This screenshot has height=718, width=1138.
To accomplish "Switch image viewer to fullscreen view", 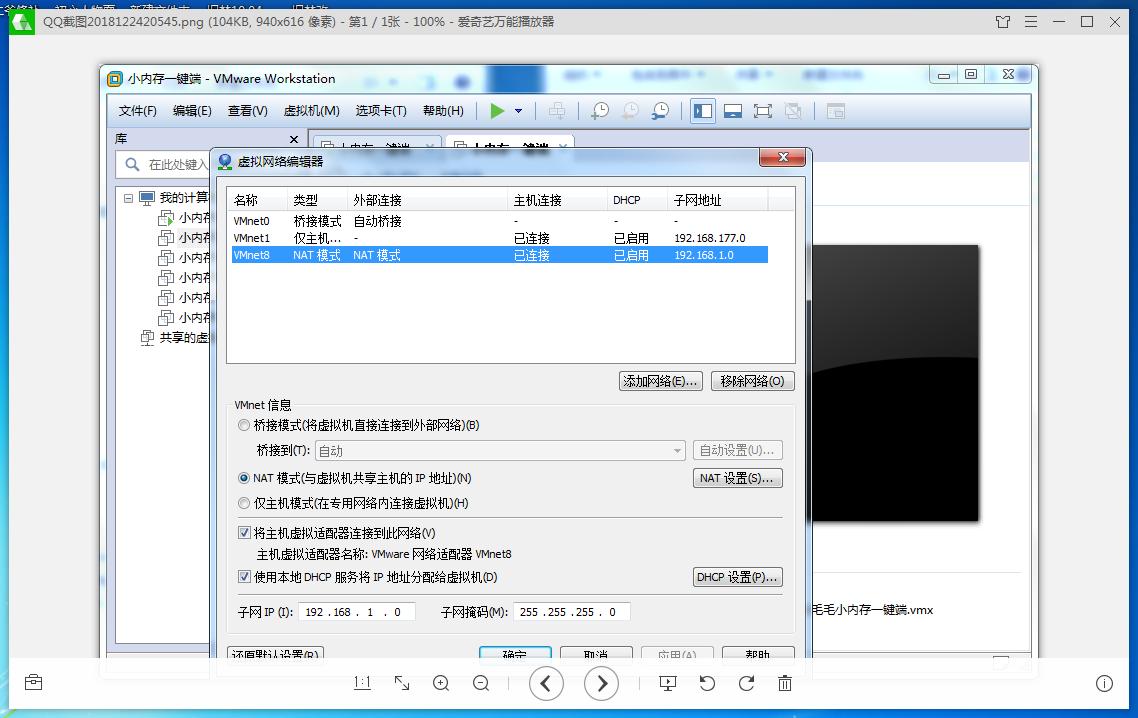I will coord(402,682).
